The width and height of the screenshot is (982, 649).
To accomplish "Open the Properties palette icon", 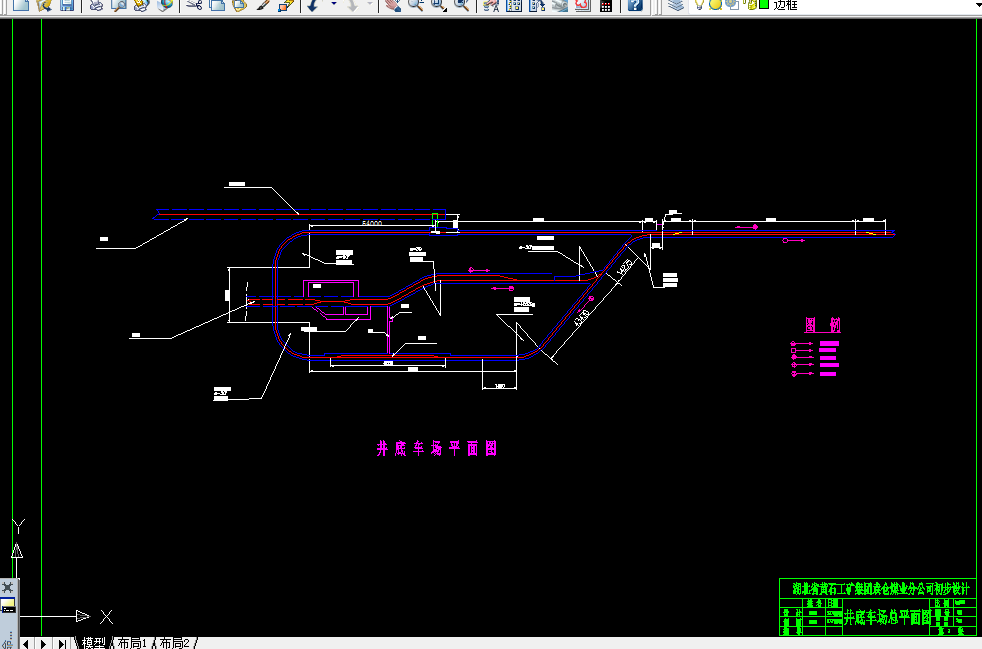I will 491,5.
